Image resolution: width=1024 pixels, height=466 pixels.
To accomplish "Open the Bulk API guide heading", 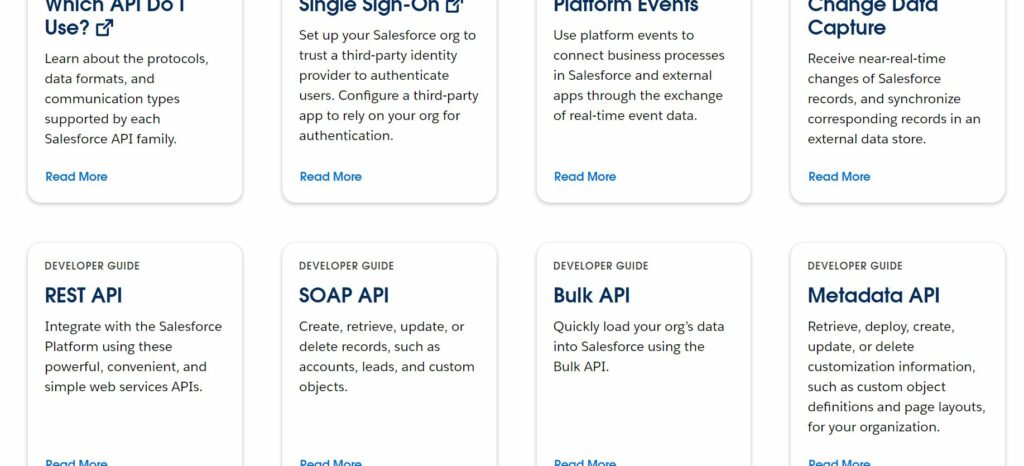I will (x=591, y=295).
